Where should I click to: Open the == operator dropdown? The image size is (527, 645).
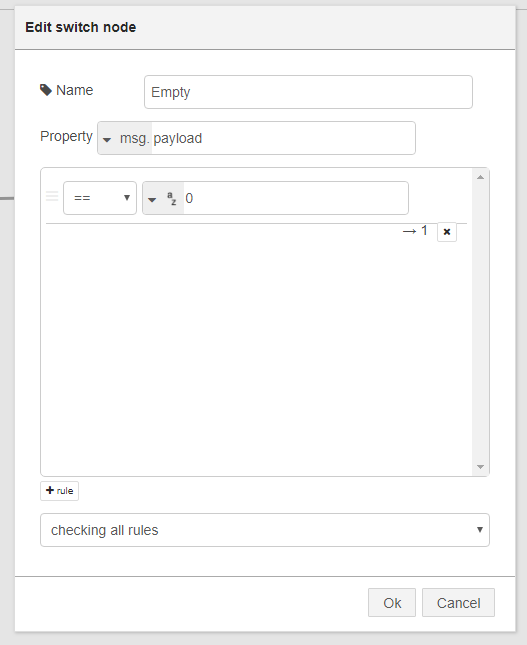point(100,198)
